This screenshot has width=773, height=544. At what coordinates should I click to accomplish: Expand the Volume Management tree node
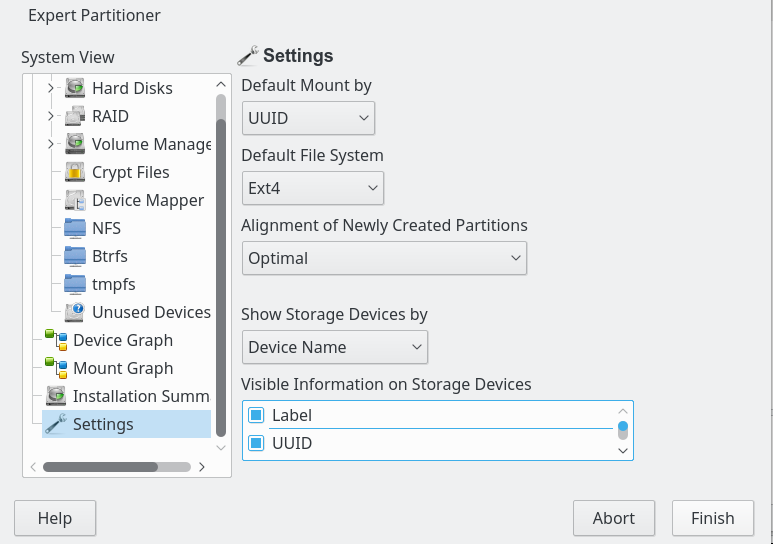pos(50,144)
